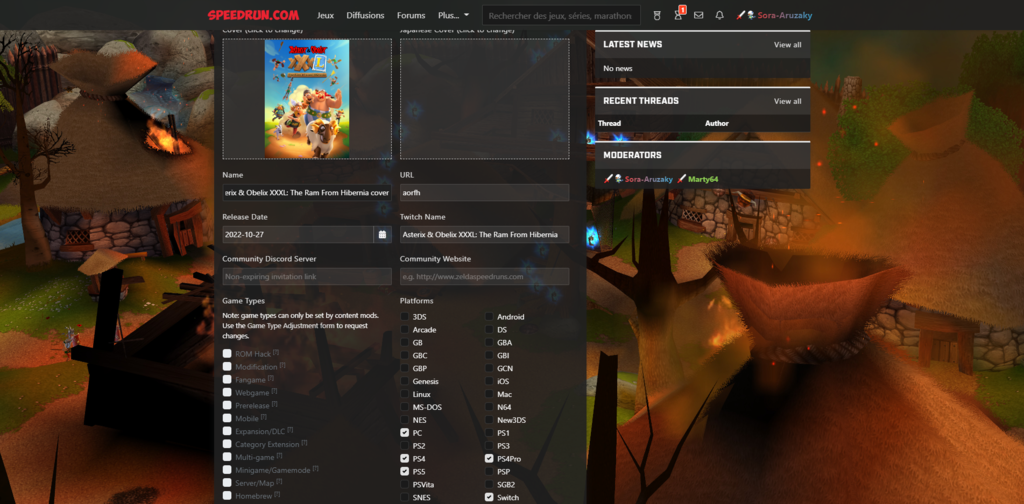Check the Mac platform checkbox
This screenshot has width=1024, height=504.
(x=489, y=394)
